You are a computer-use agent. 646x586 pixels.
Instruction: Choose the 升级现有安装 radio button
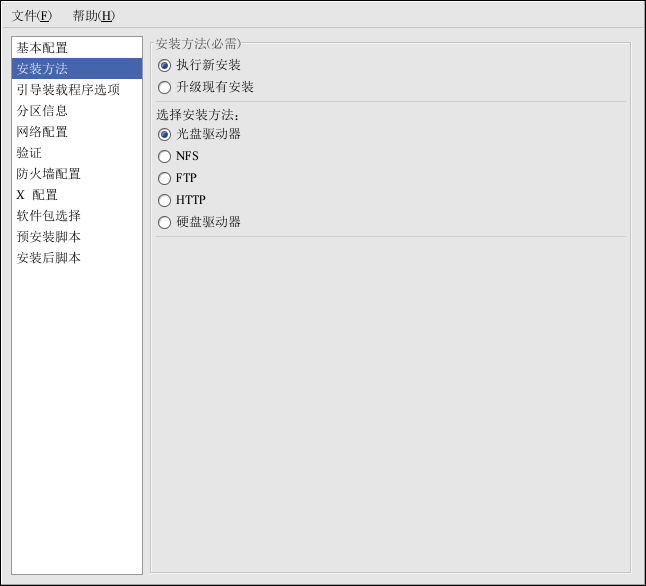(164, 87)
